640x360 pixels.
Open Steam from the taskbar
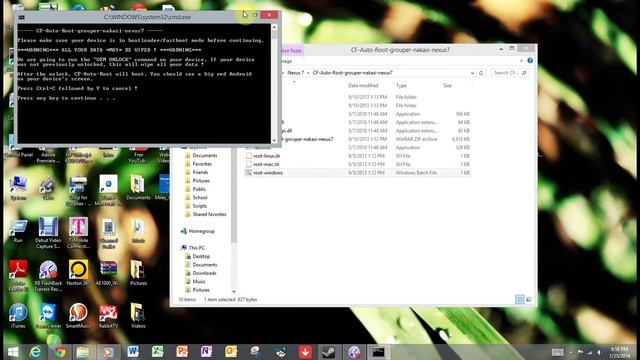click(x=329, y=352)
